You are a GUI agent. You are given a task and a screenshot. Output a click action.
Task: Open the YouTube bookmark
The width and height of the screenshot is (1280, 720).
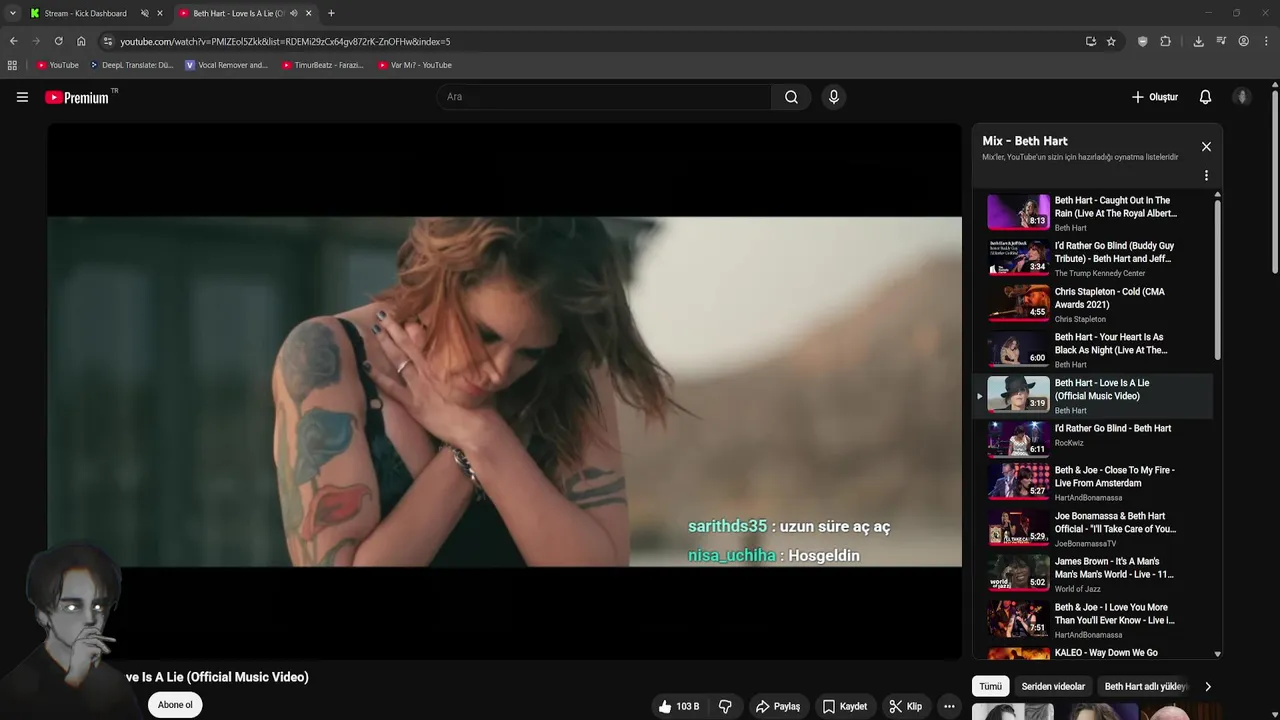tap(57, 65)
